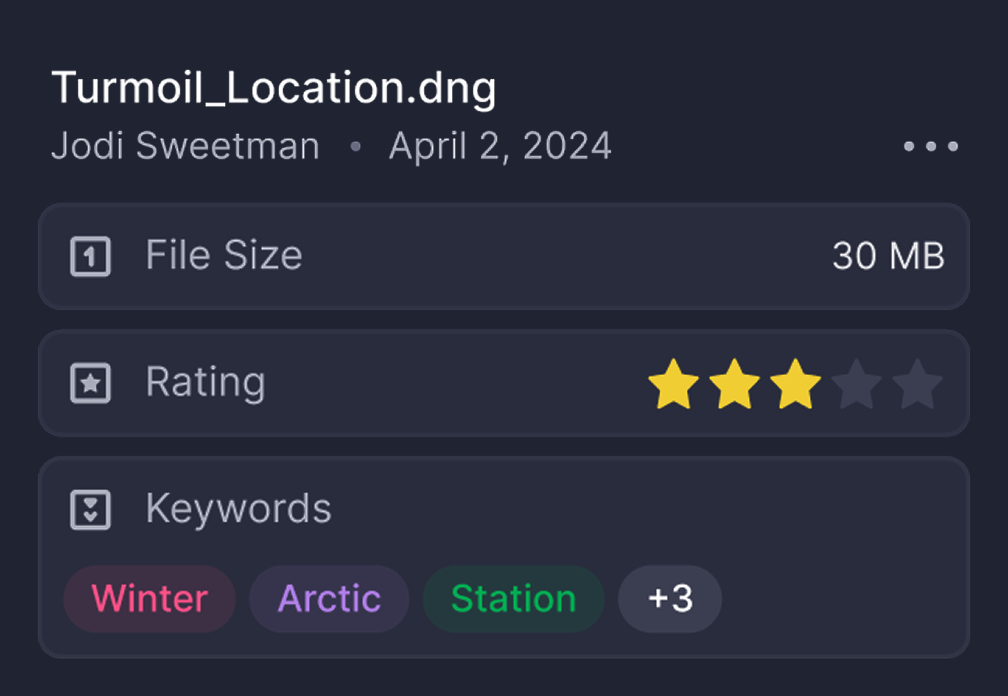Viewport: 1008px width, 696px height.
Task: Open author Jodi Sweetman's profile
Action: click(185, 146)
